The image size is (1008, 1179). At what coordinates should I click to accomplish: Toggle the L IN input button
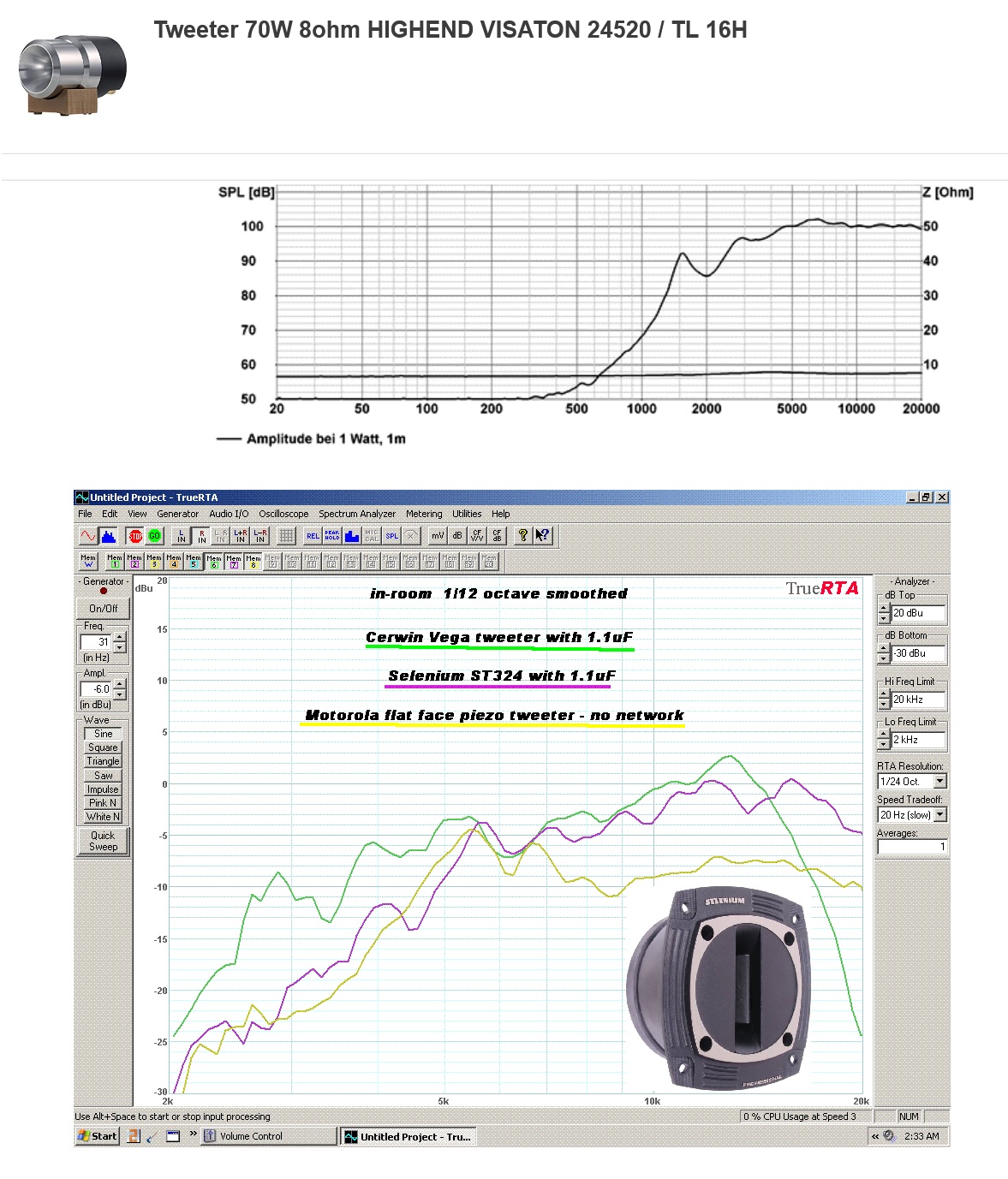click(x=181, y=536)
